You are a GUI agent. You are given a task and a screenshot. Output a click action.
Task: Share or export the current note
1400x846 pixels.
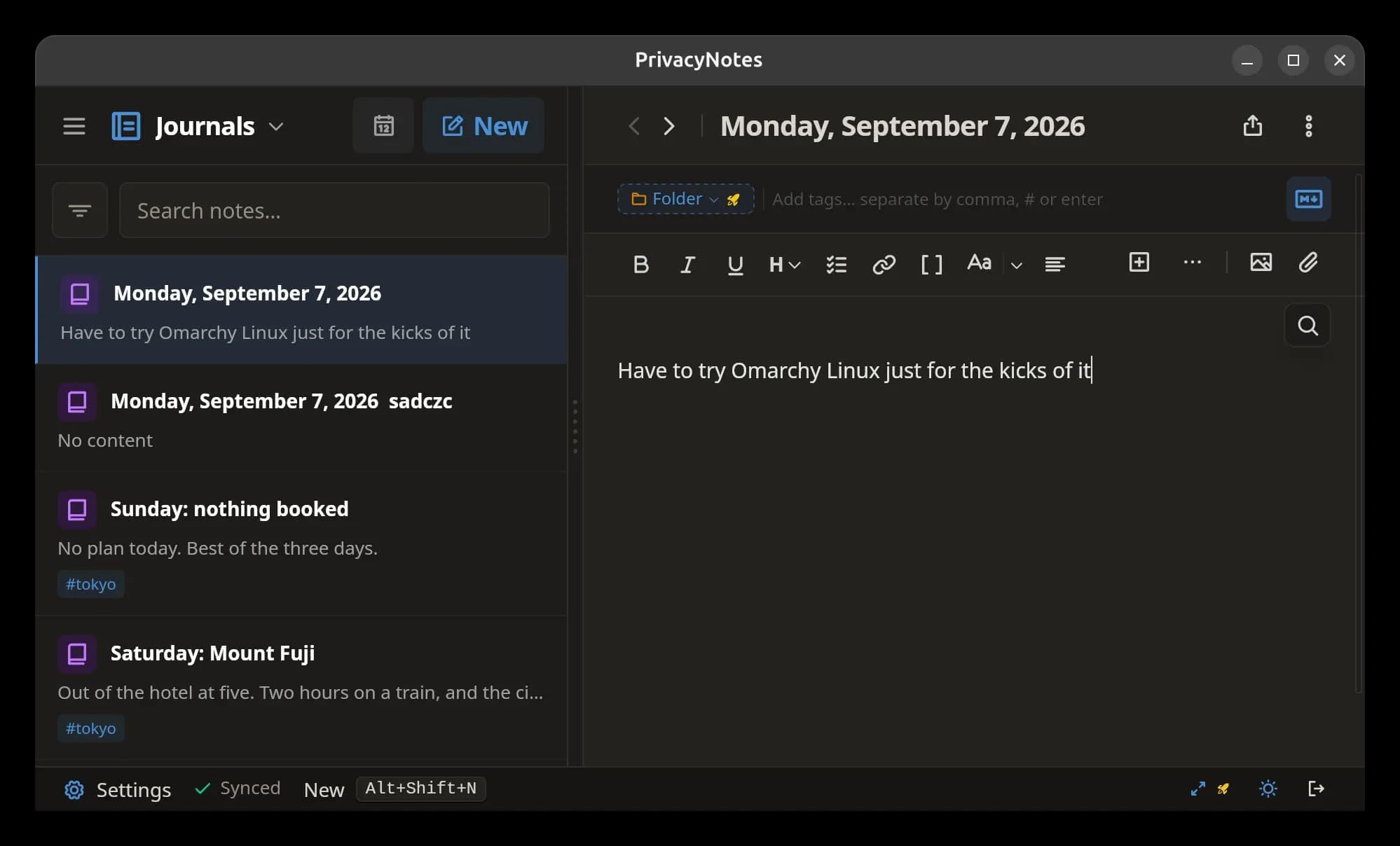point(1253,126)
